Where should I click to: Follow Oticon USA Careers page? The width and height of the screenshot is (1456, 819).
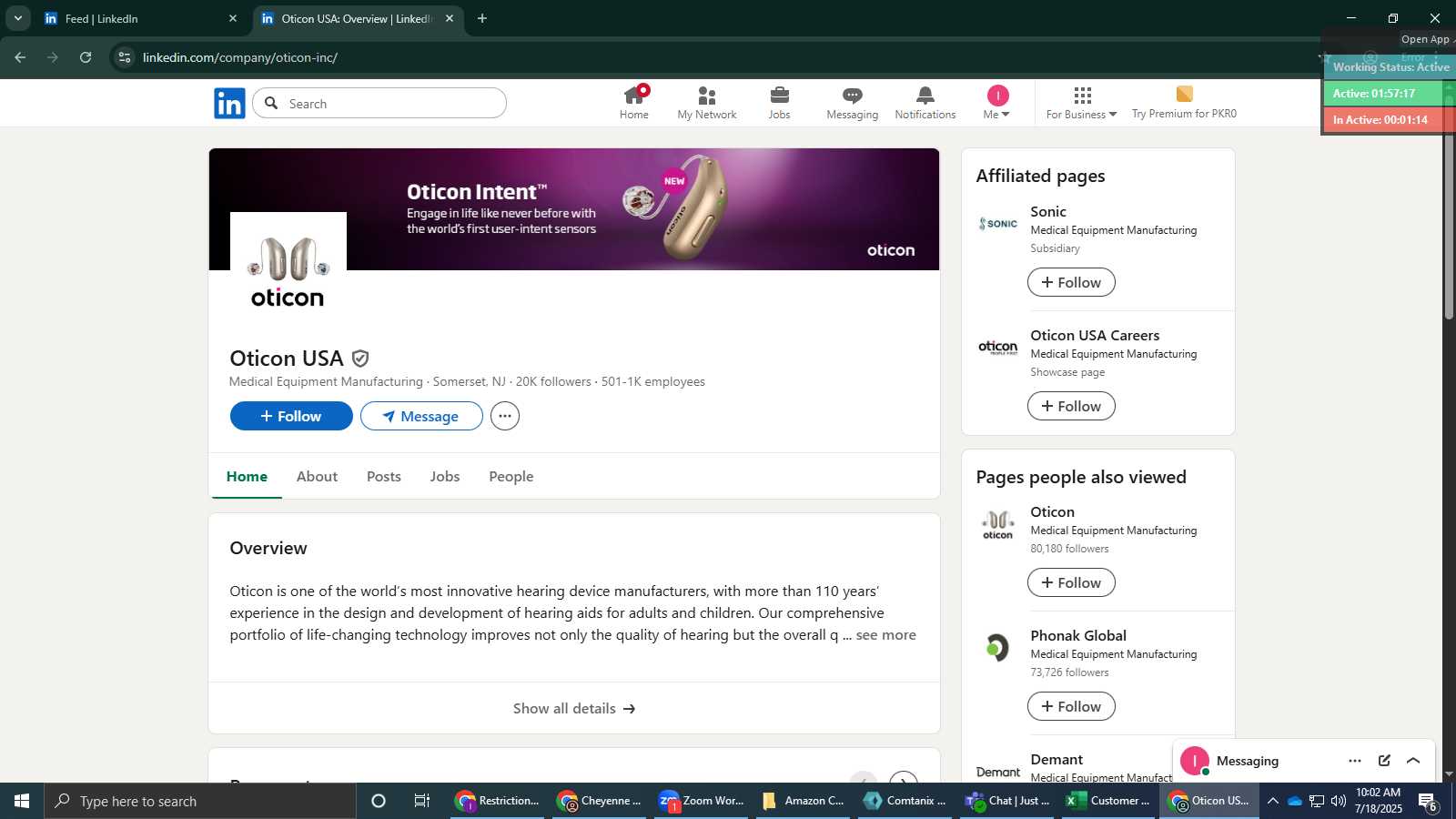1071,406
